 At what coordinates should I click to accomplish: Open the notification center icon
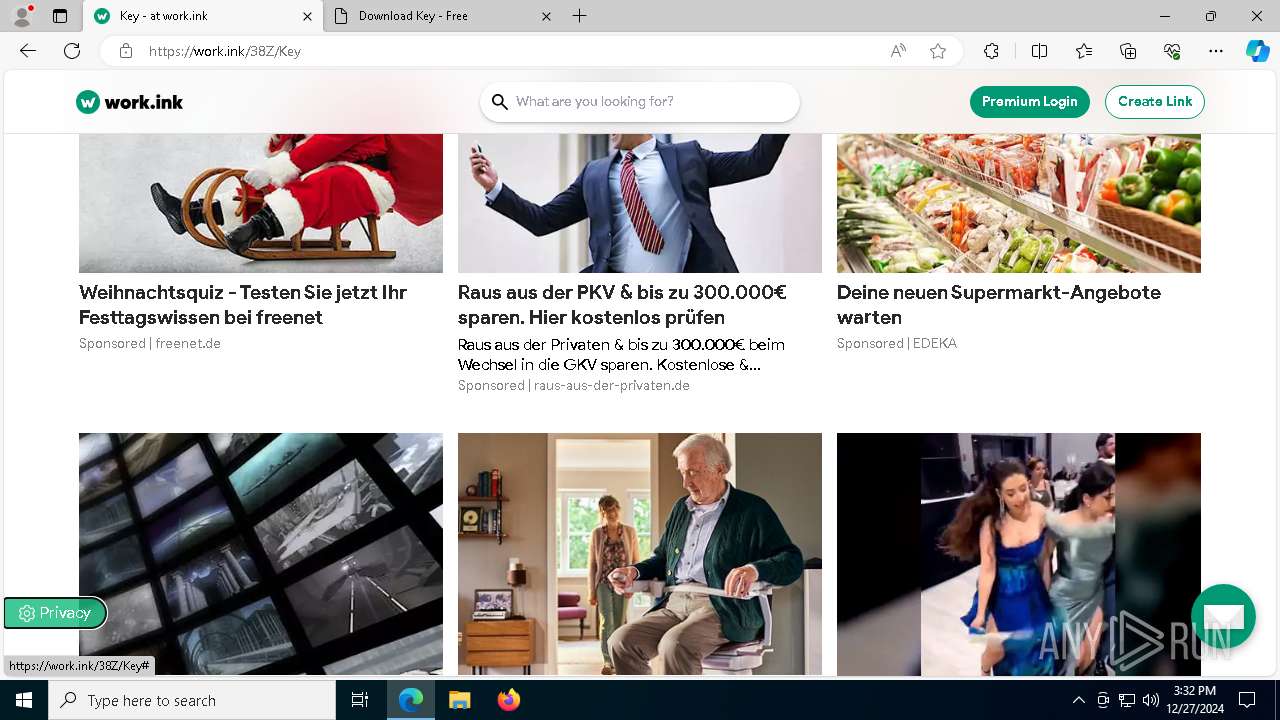point(1247,700)
